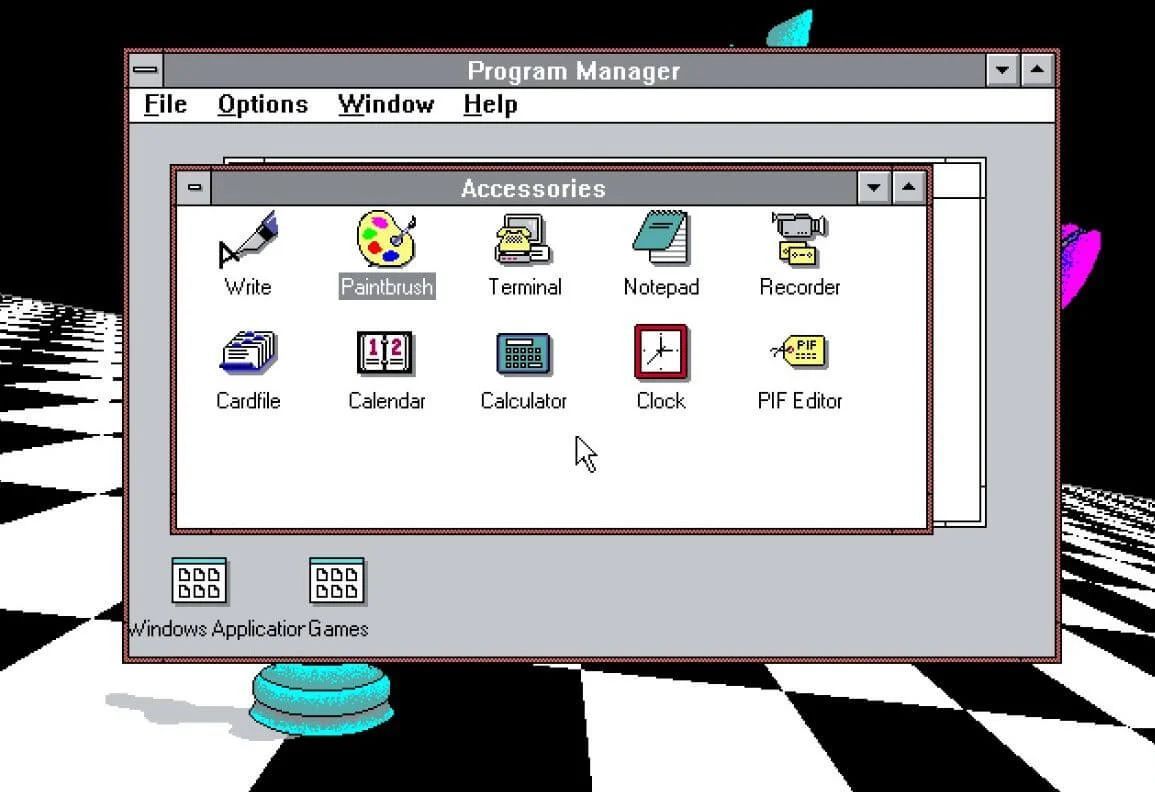Click the Clock icon

click(661, 353)
